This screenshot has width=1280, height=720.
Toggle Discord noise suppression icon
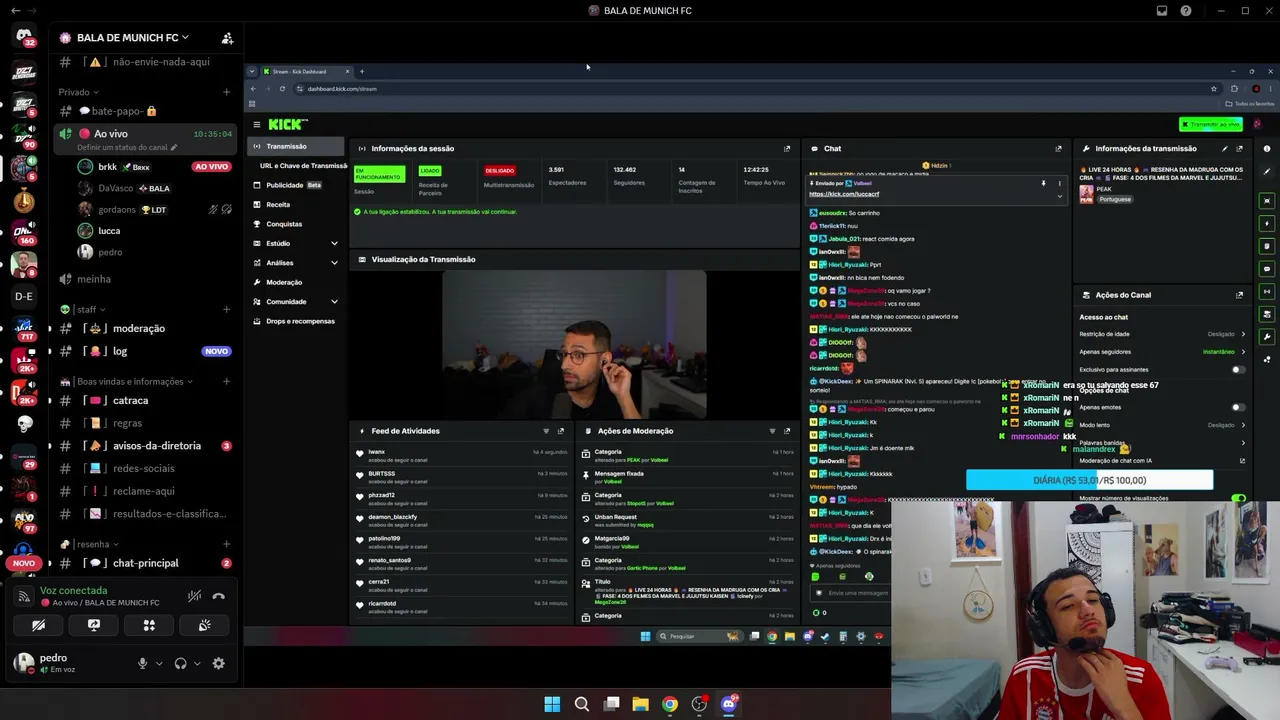(194, 596)
